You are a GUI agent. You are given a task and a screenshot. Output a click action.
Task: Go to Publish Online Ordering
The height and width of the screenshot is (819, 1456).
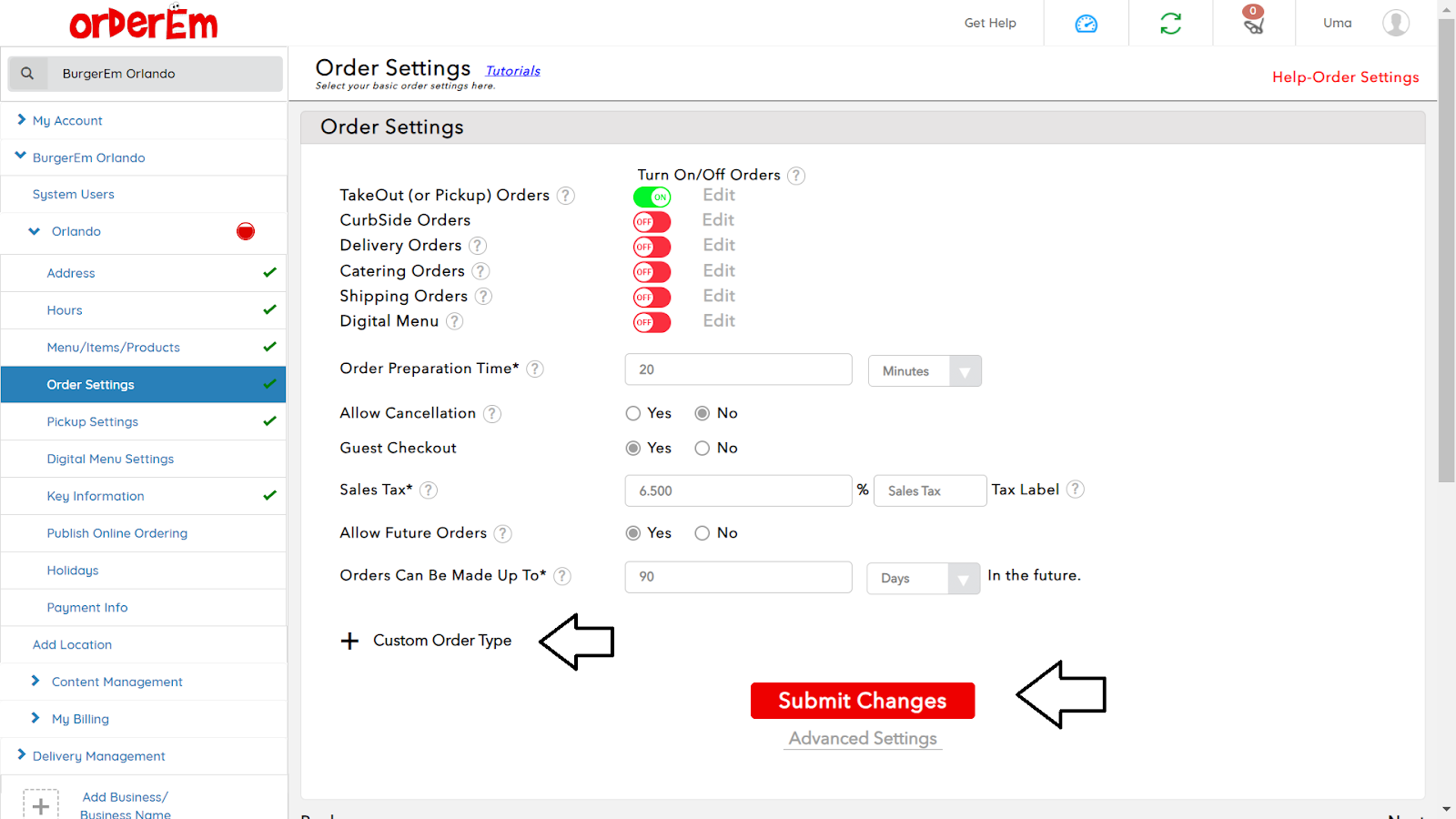(x=117, y=533)
